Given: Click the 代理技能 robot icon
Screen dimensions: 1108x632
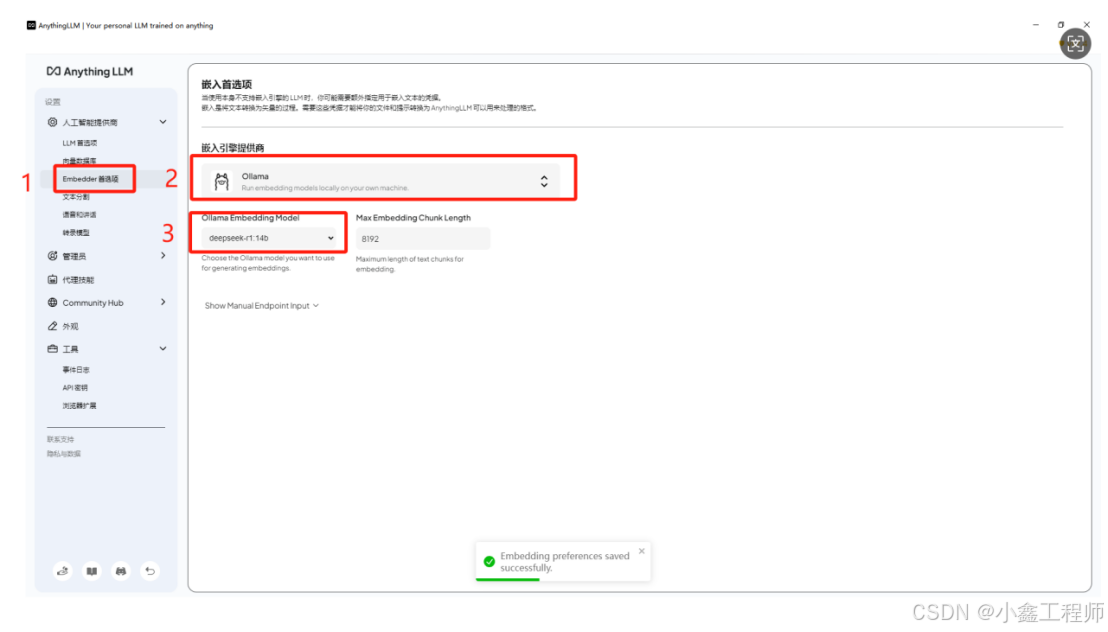Looking at the screenshot, I should 52,279.
